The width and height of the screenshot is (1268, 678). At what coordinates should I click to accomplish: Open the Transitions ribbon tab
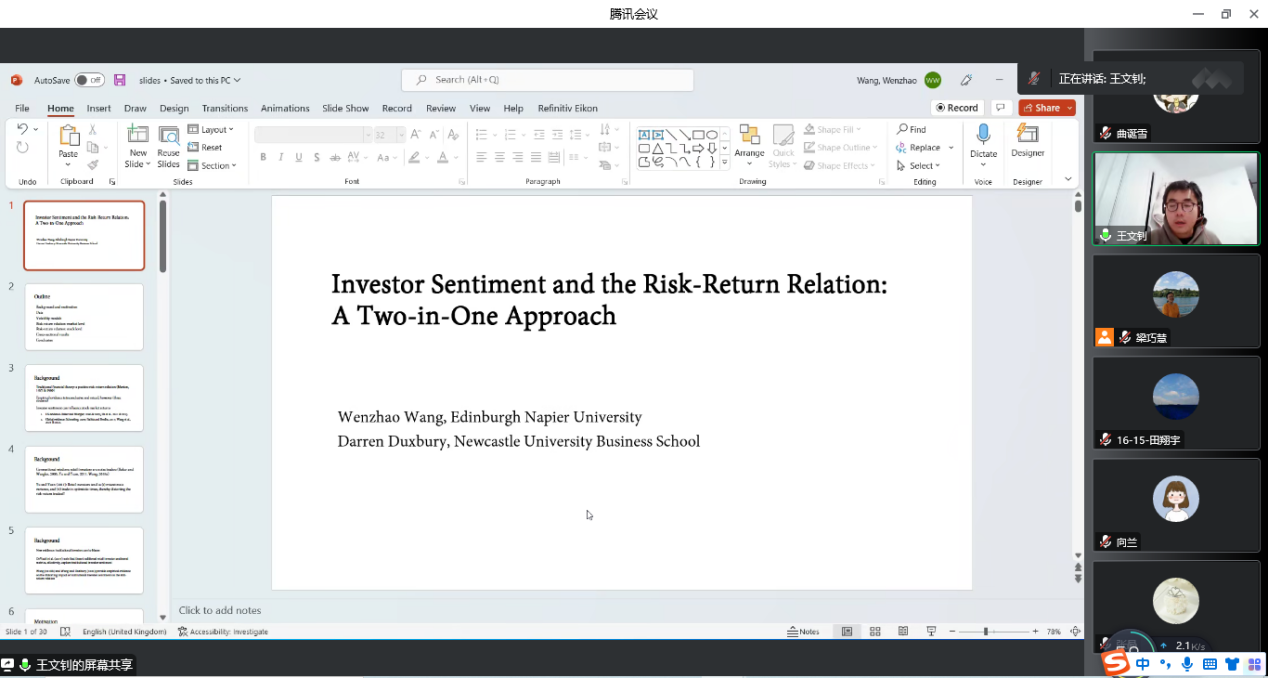pos(224,108)
